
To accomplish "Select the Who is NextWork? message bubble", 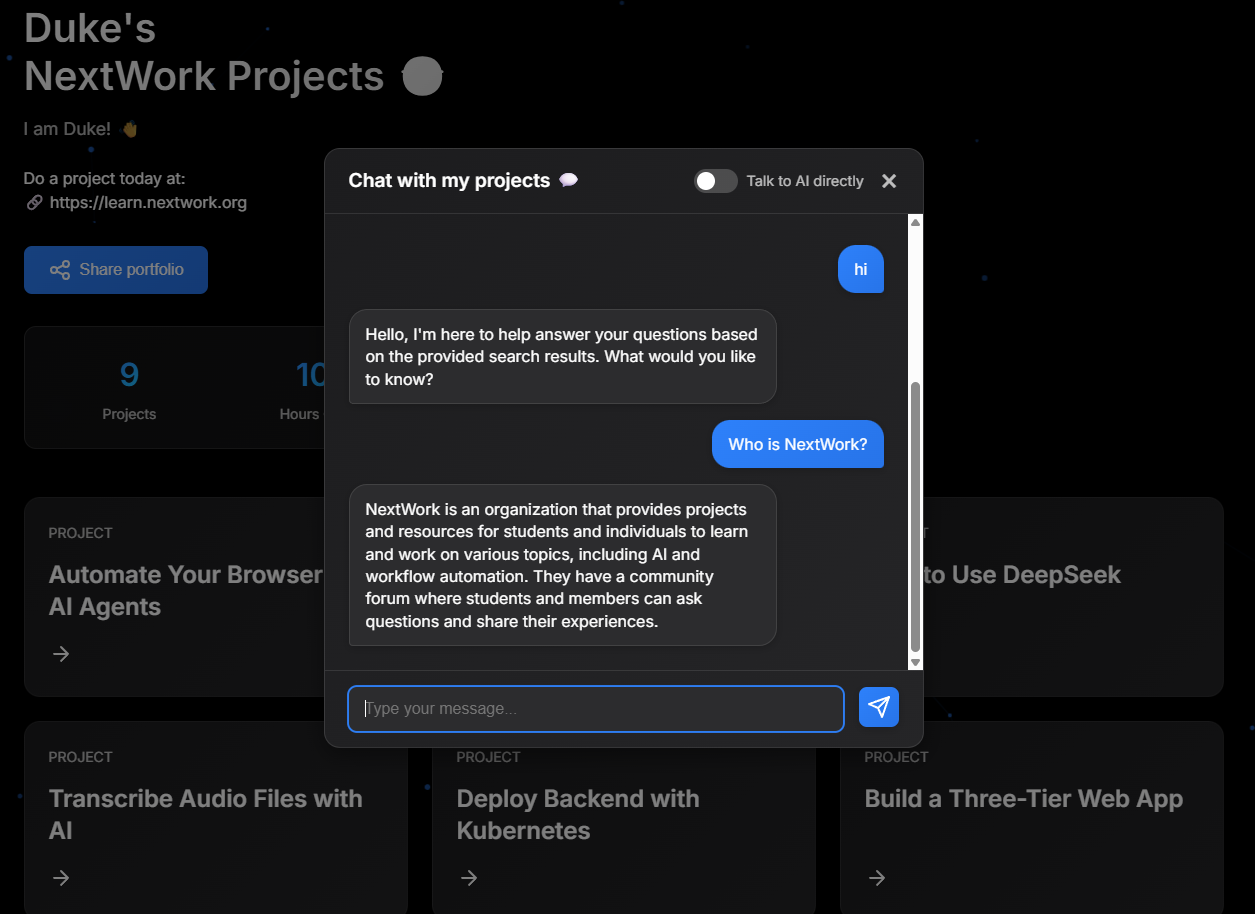I will coord(797,444).
